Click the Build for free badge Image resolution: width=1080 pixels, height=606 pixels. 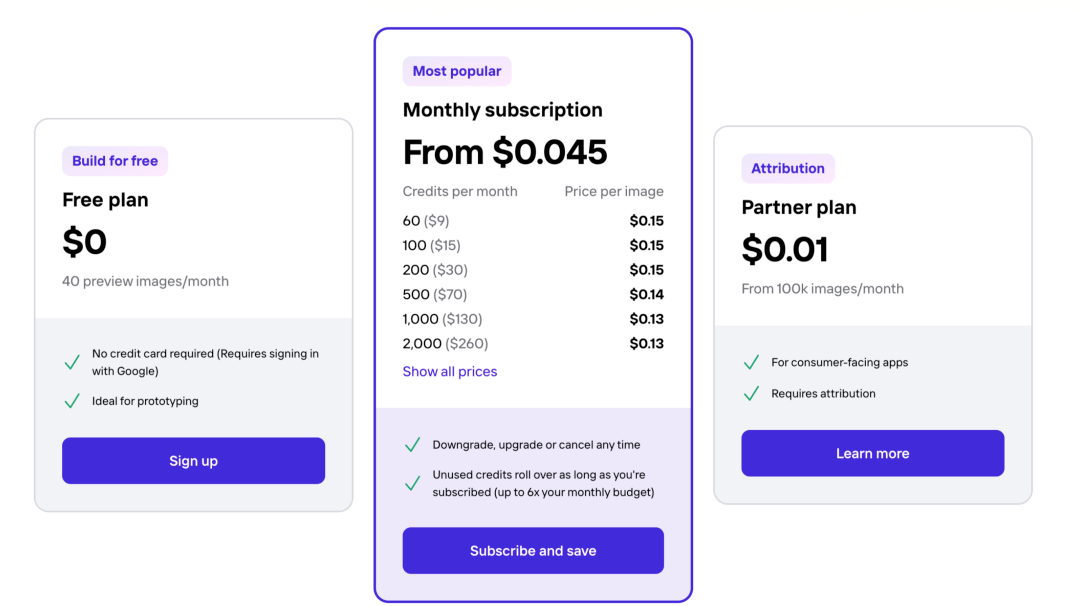point(115,161)
